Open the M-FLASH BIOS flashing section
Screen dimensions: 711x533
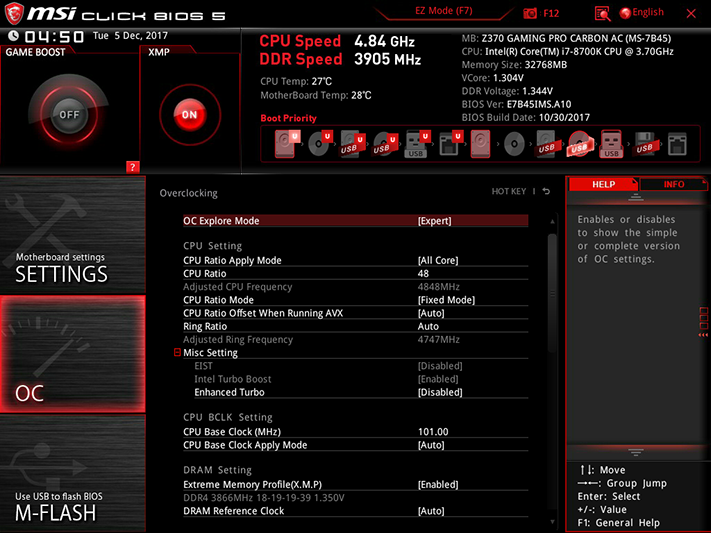click(73, 474)
